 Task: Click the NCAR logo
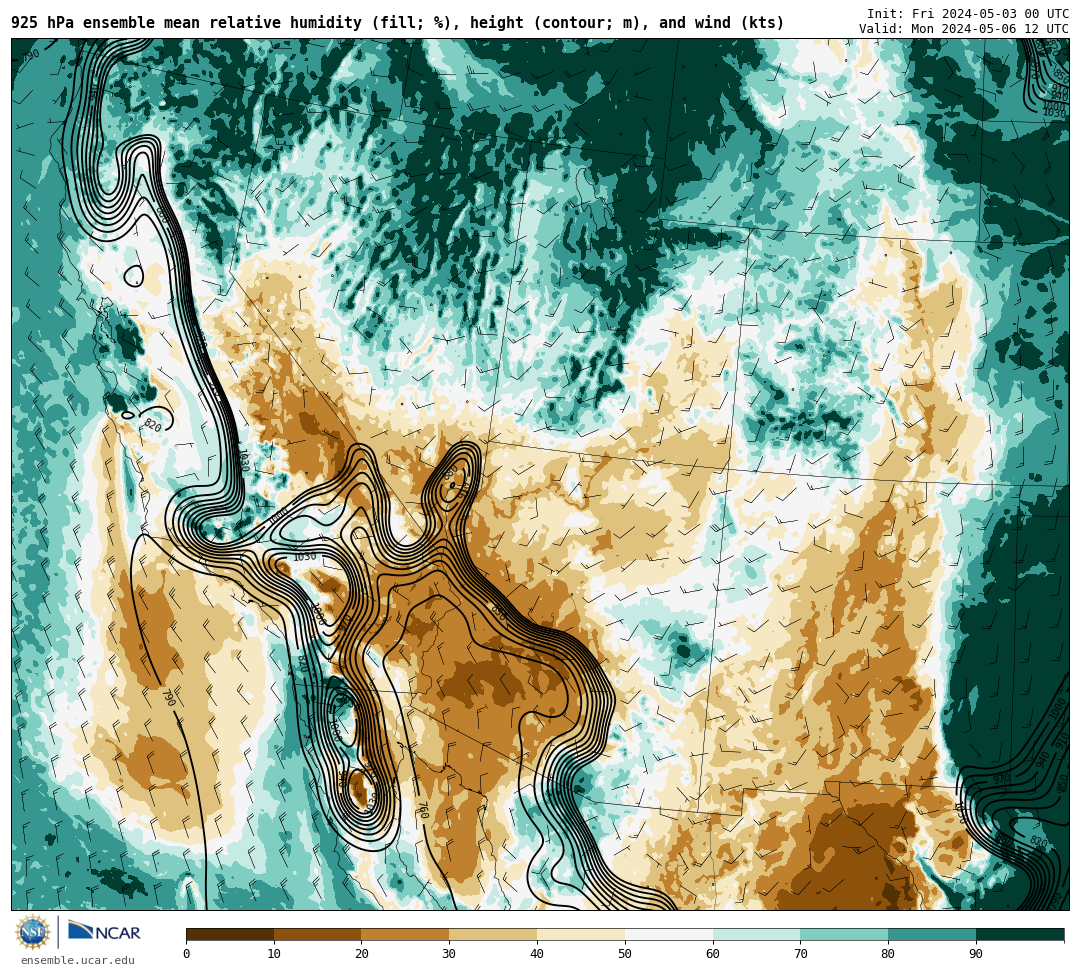click(105, 932)
